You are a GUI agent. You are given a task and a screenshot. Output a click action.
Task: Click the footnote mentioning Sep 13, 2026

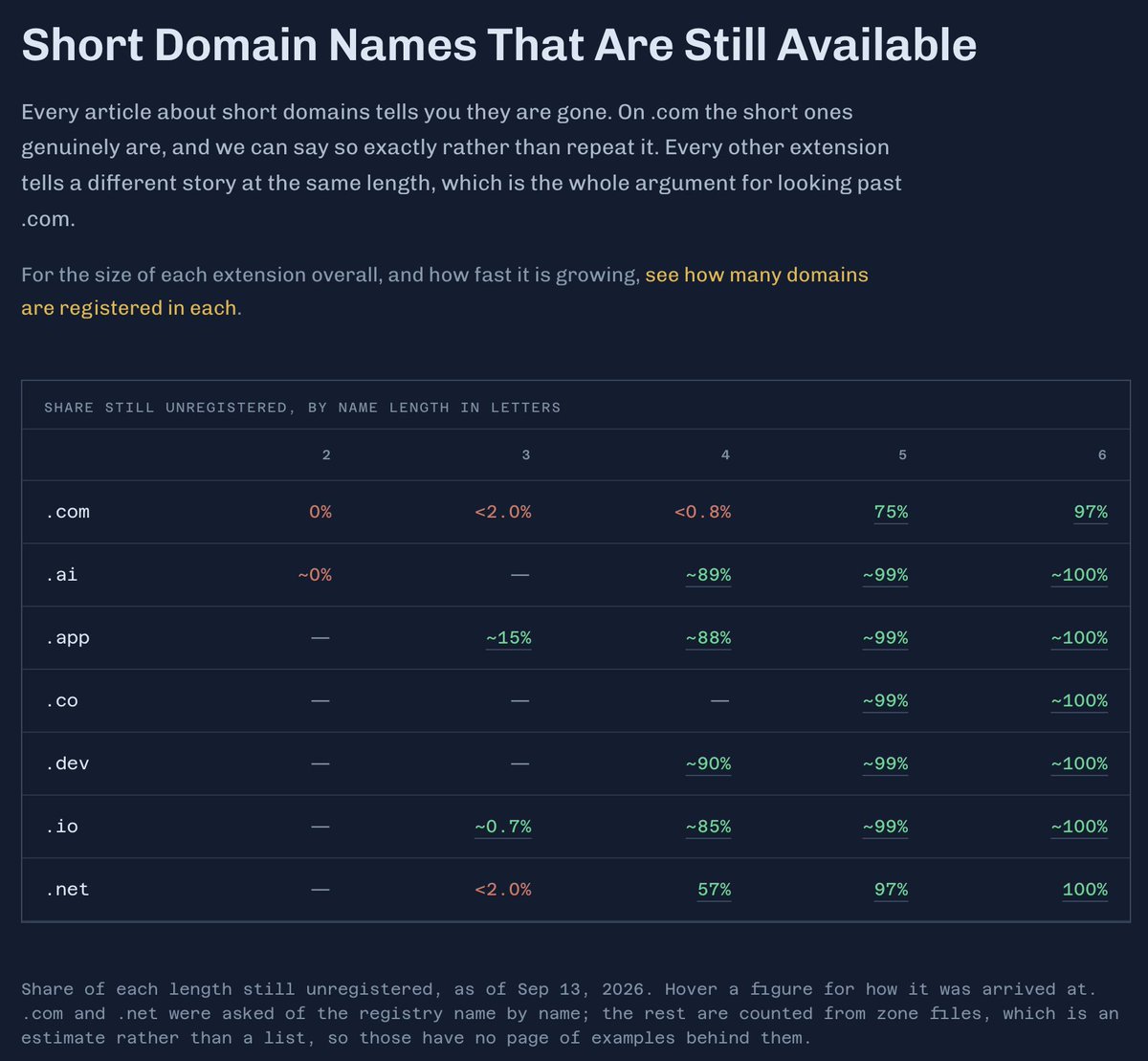(570, 1013)
